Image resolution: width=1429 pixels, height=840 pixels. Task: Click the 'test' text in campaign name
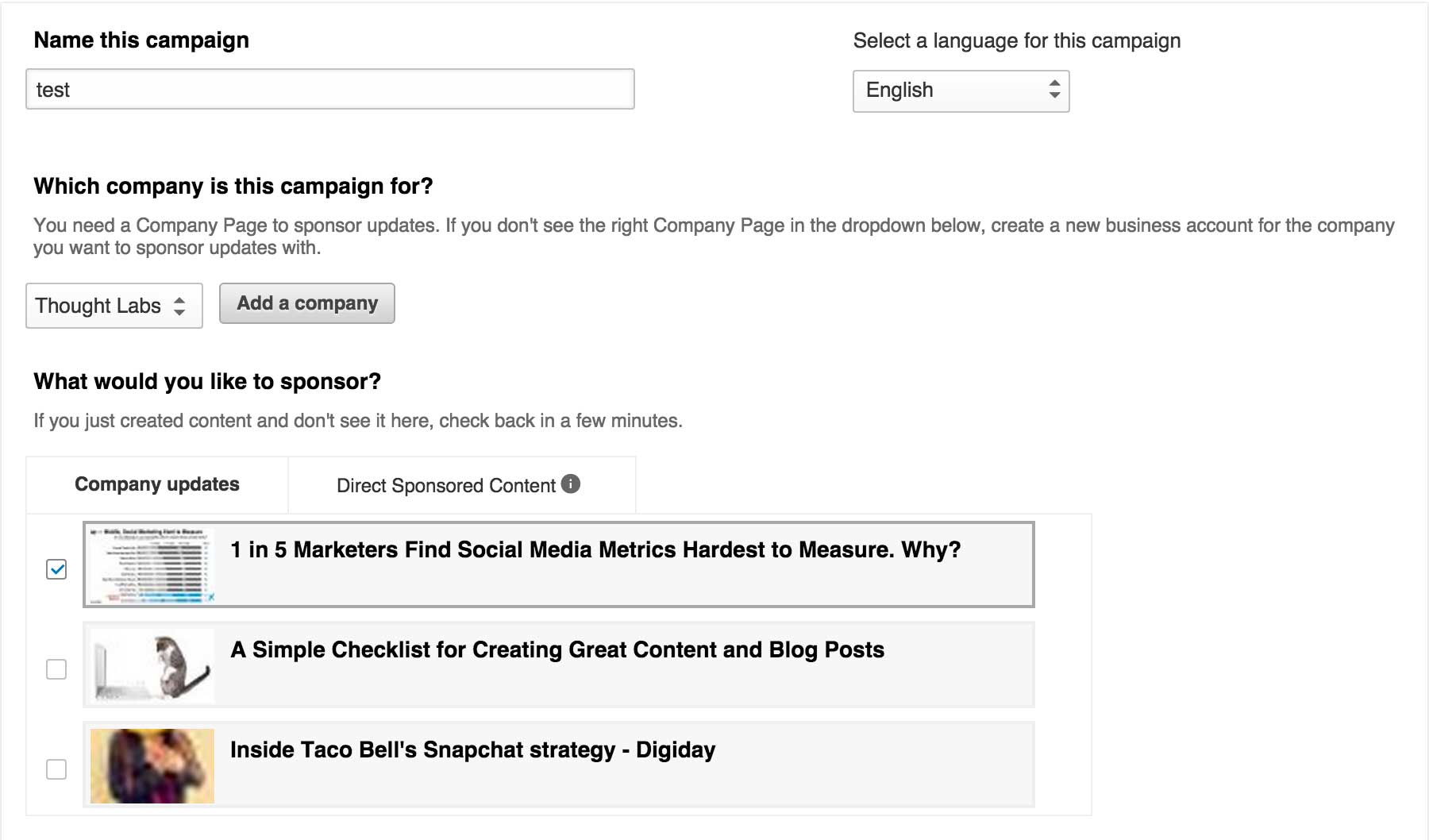(x=54, y=89)
